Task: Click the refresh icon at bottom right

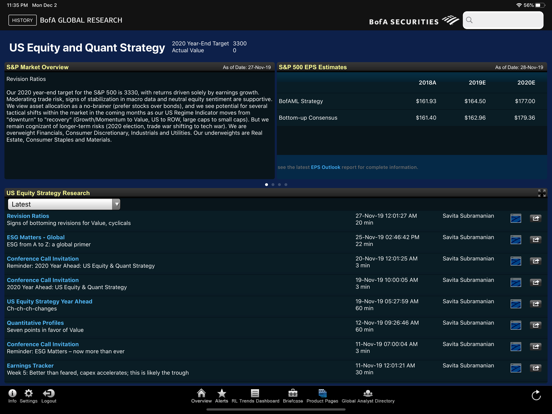Action: click(536, 395)
